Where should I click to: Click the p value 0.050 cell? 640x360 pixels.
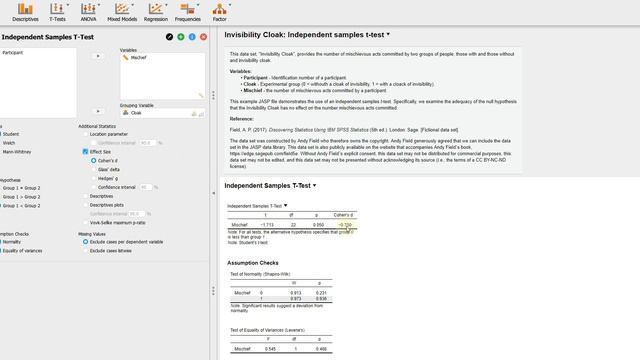318,225
